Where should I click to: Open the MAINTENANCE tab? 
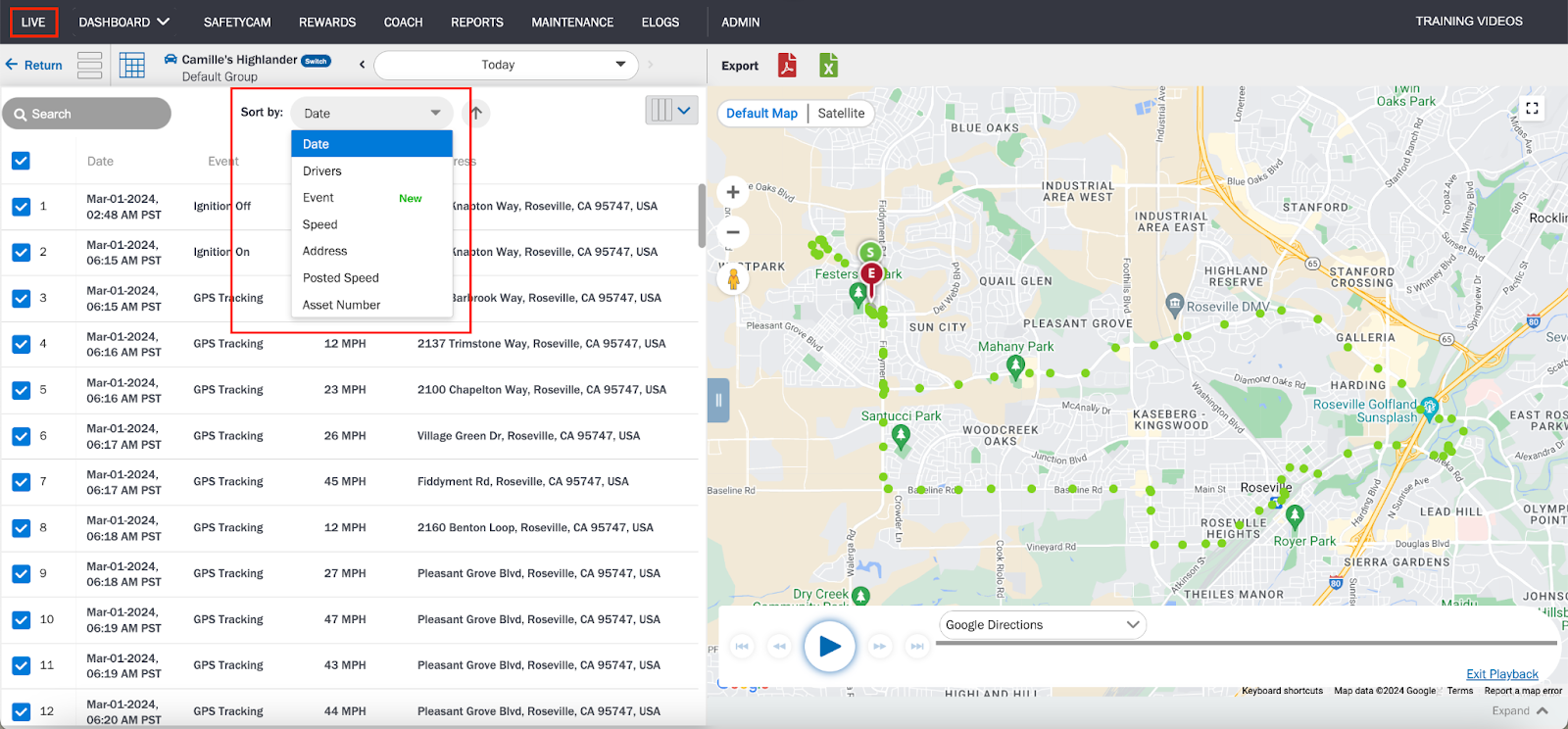pos(572,22)
